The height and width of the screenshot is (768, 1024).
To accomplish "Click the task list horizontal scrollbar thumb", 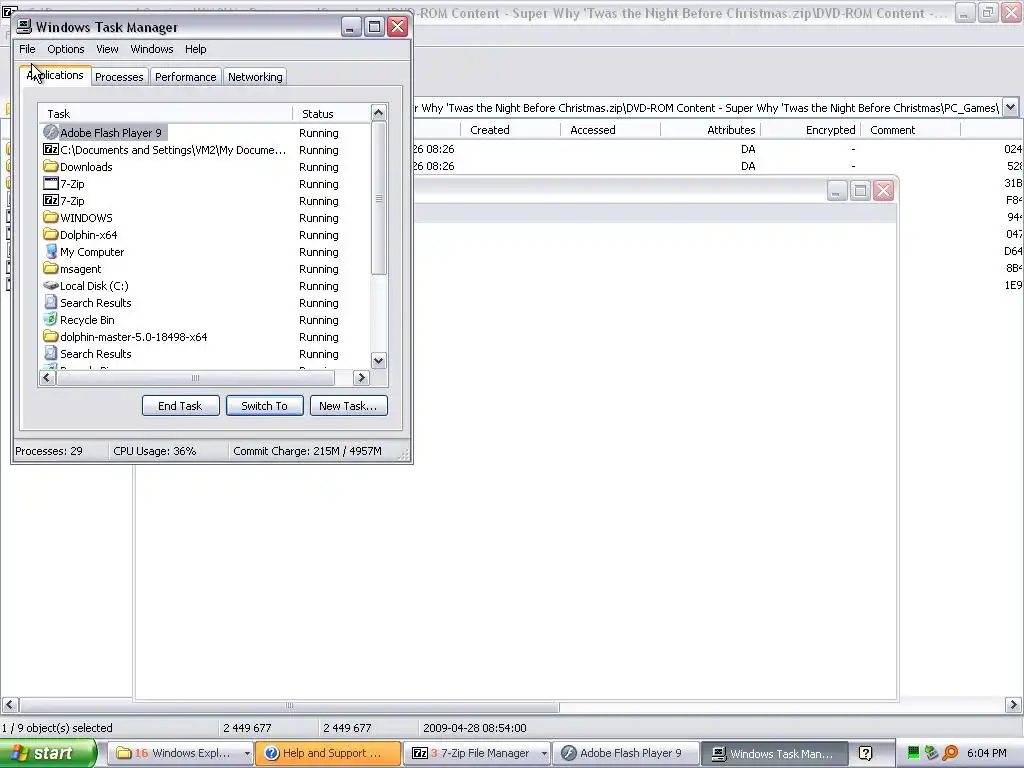I will click(x=195, y=377).
